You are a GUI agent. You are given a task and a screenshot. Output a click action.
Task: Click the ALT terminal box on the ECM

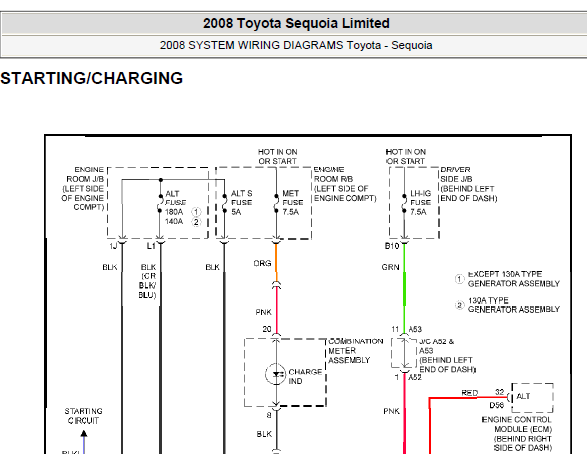(x=532, y=397)
